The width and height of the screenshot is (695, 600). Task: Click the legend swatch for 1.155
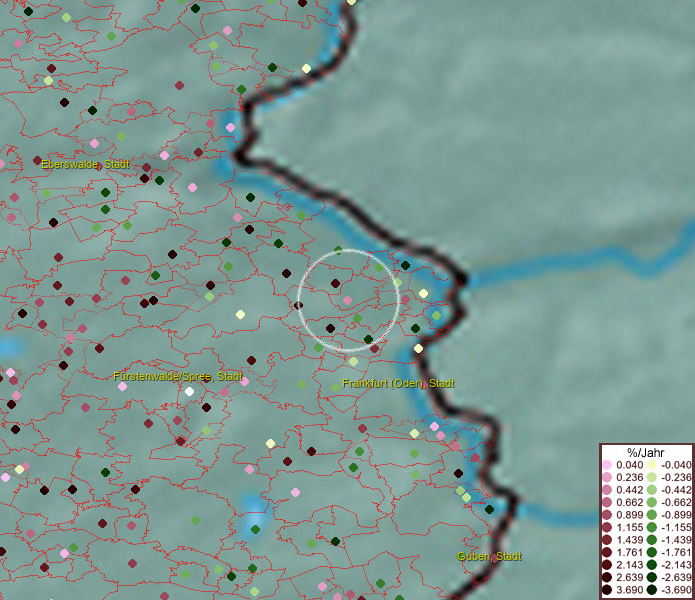pos(607,527)
